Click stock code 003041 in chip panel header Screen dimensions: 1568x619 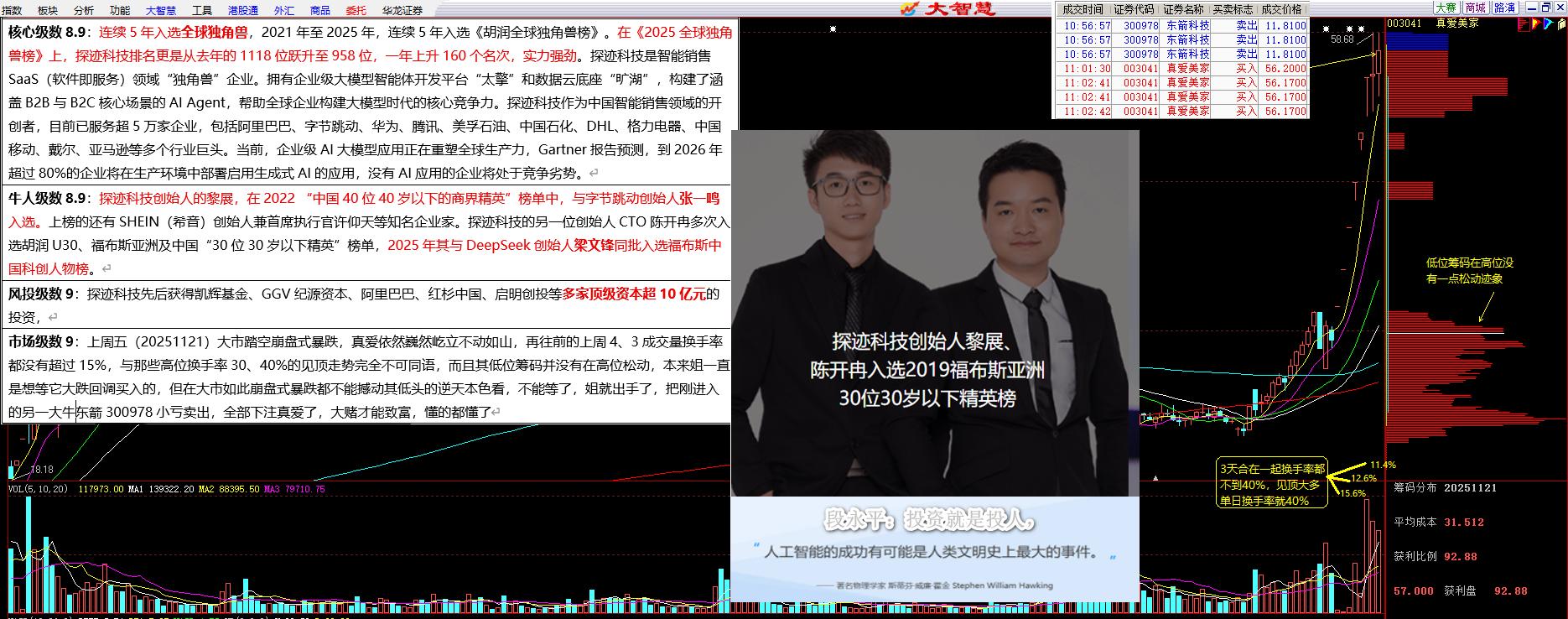[1404, 23]
